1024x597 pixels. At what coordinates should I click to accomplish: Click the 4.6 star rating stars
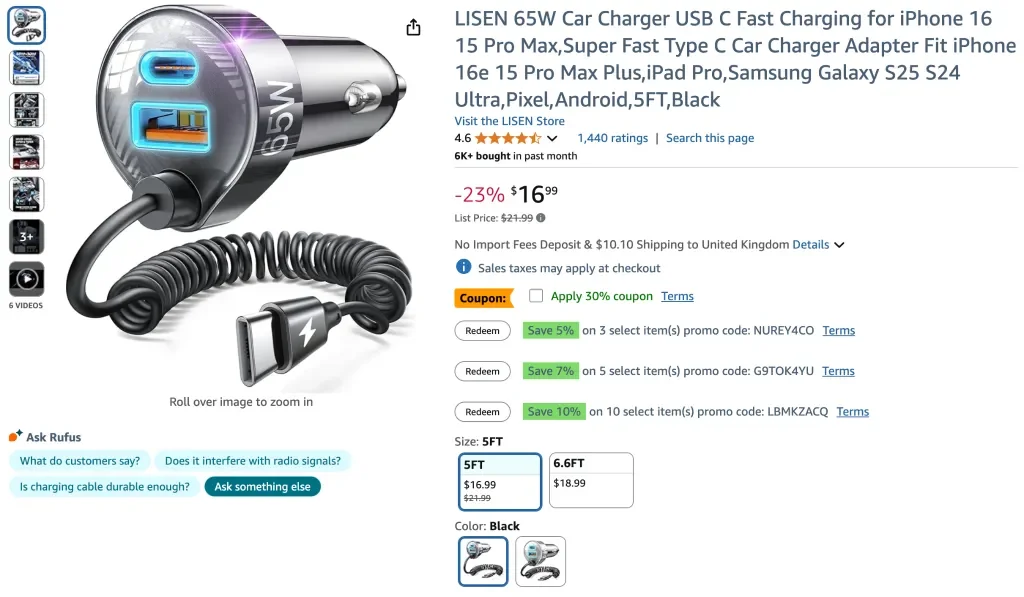[505, 139]
